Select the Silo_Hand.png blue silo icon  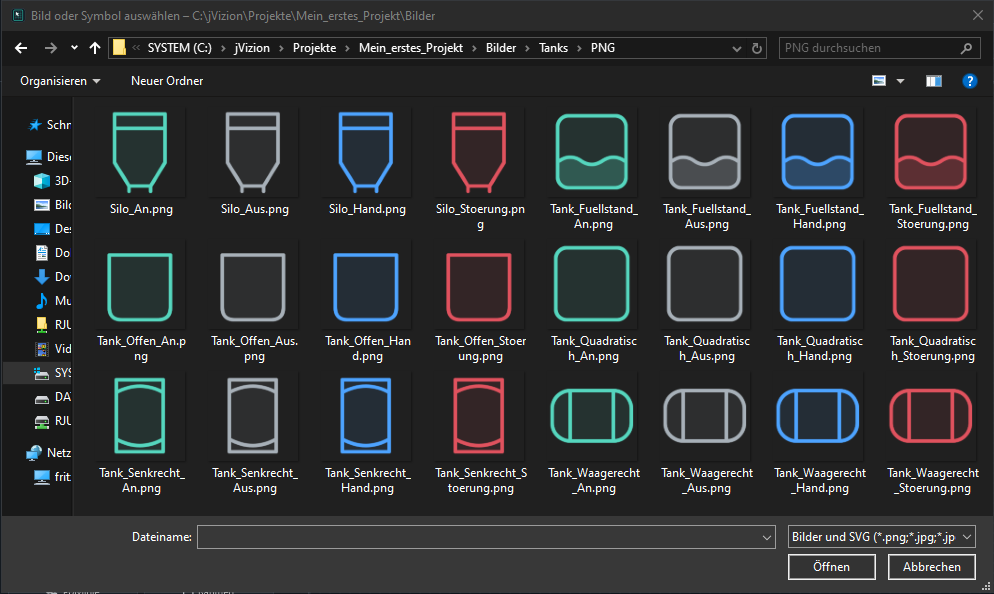pyautogui.click(x=366, y=152)
